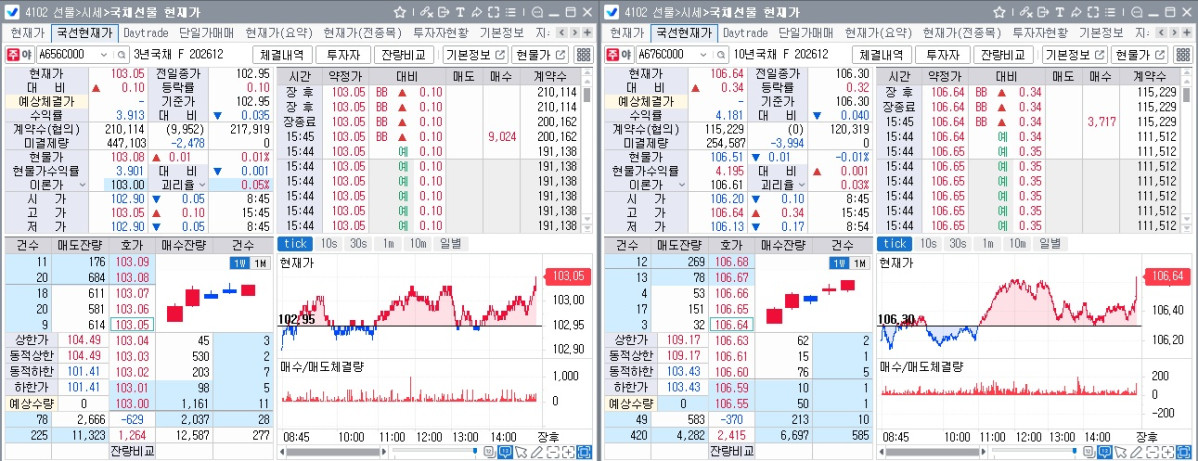Screen dimensions: 1198x461
Task: Open list menu icon in left window title bar
Action: click(x=510, y=12)
